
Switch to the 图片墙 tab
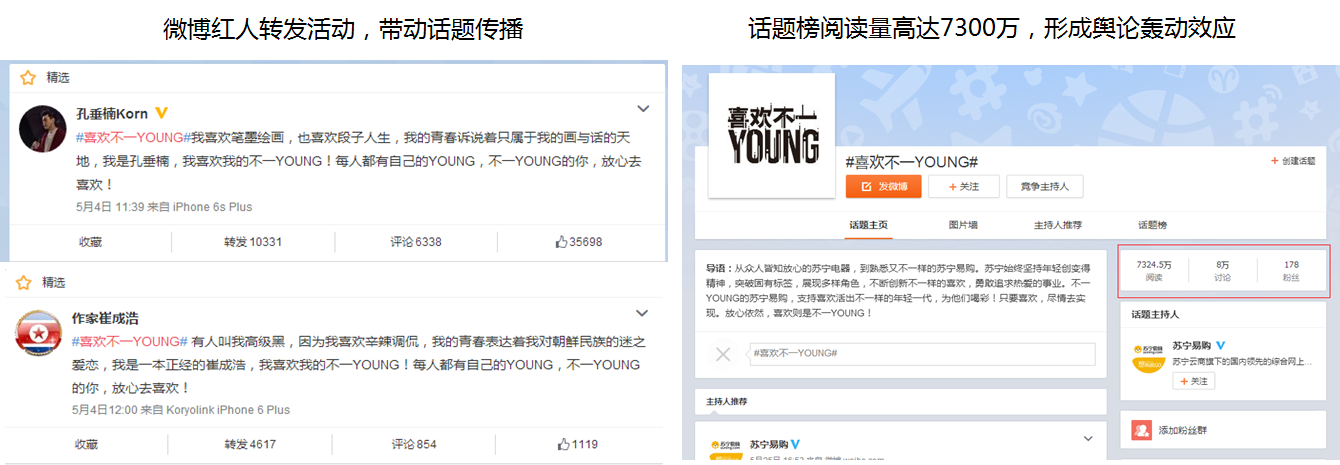click(962, 225)
